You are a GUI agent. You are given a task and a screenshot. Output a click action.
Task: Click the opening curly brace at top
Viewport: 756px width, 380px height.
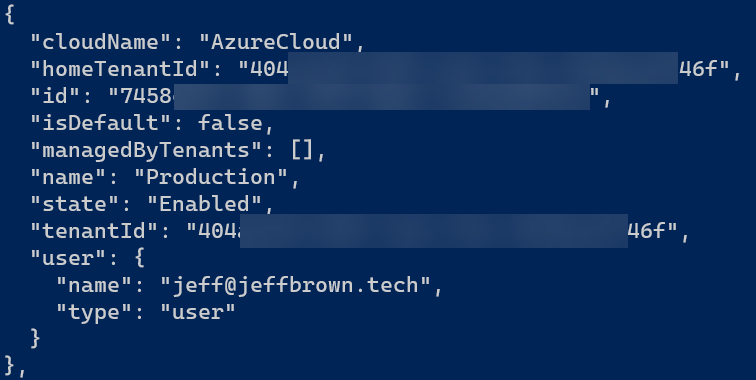coord(10,14)
